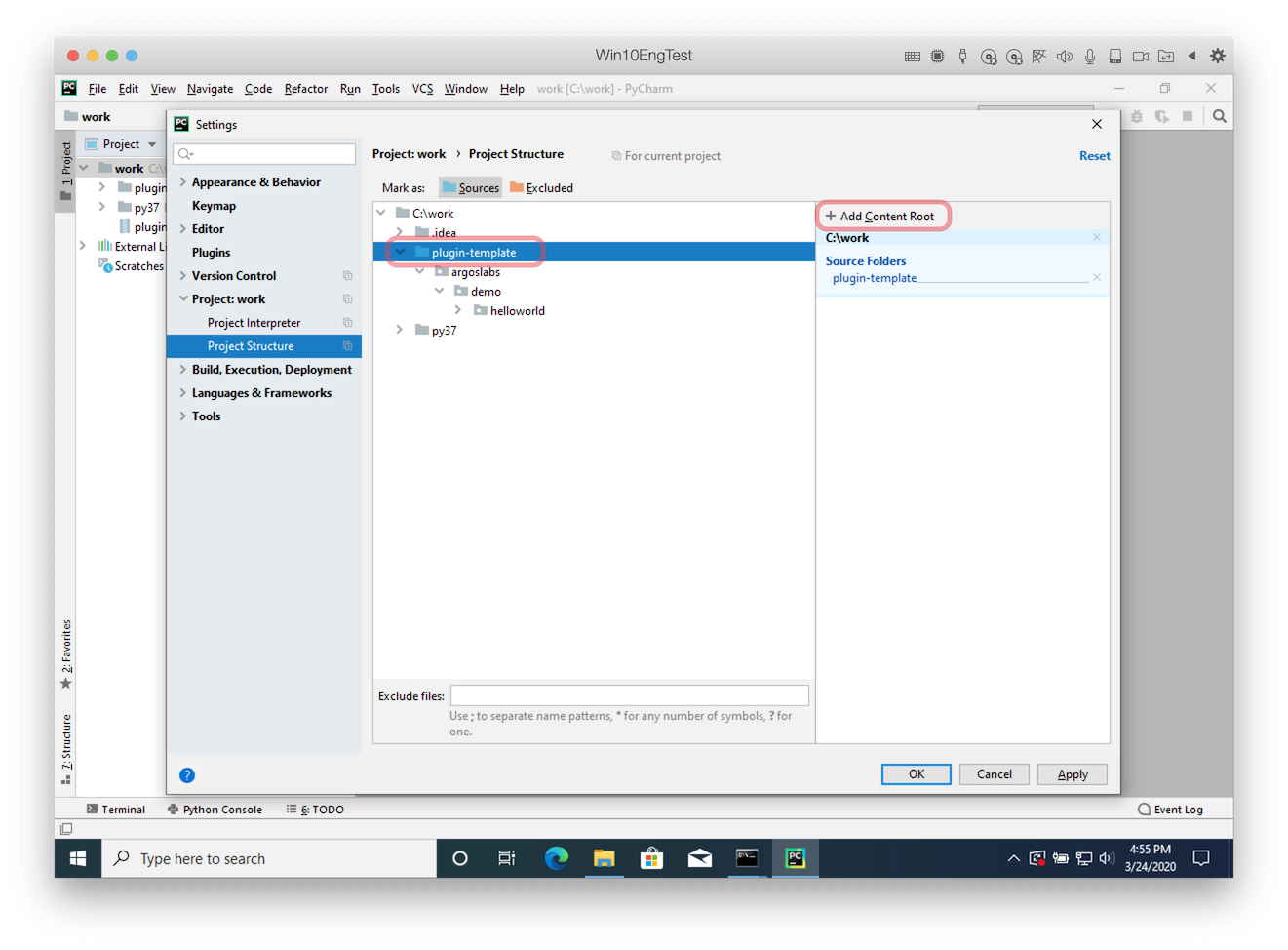Screen dimensions: 1288x950
Task: Expand Languages & Frameworks settings
Action: coord(182,393)
